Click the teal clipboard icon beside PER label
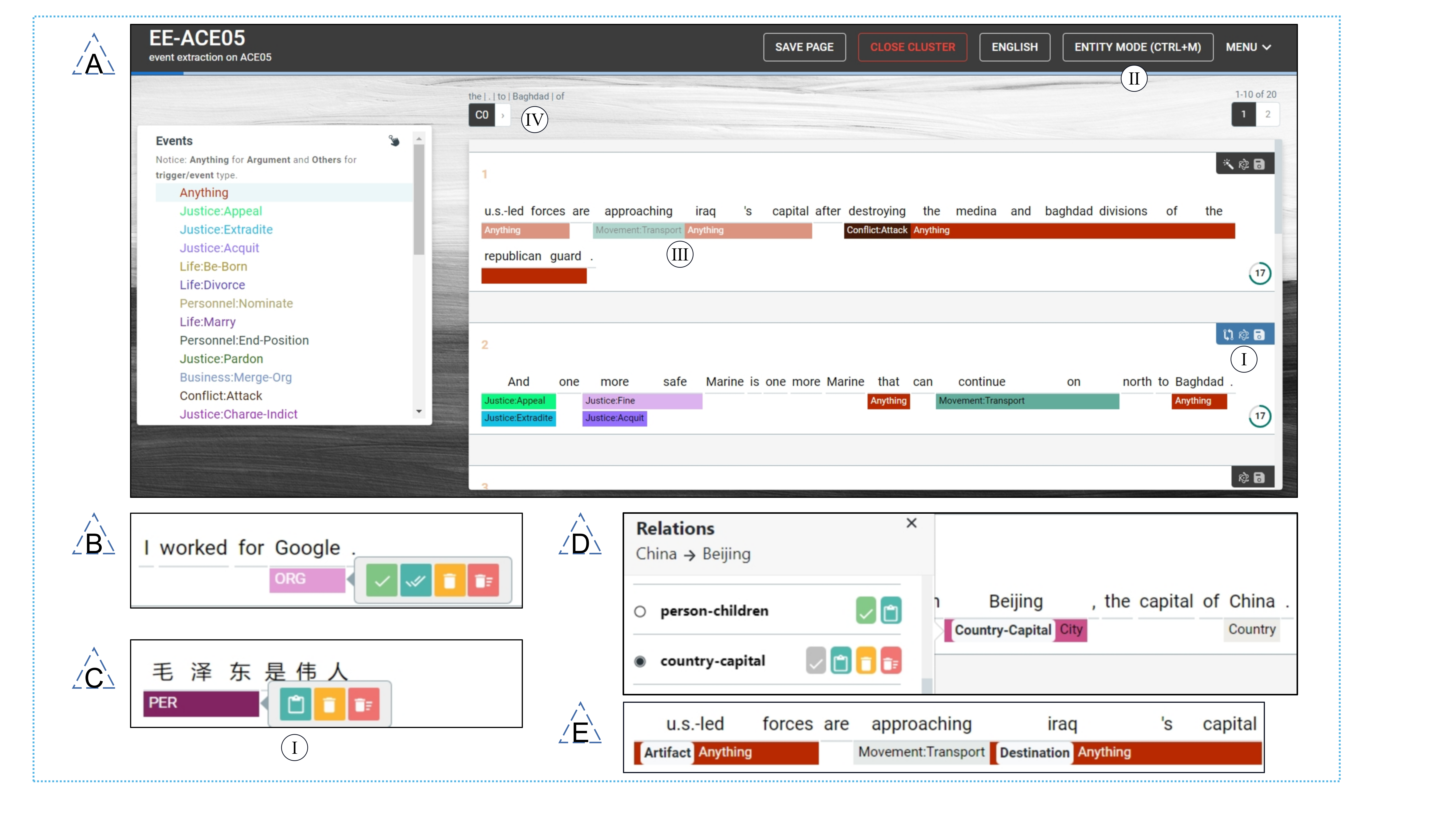The image size is (1456, 819). pyautogui.click(x=296, y=704)
